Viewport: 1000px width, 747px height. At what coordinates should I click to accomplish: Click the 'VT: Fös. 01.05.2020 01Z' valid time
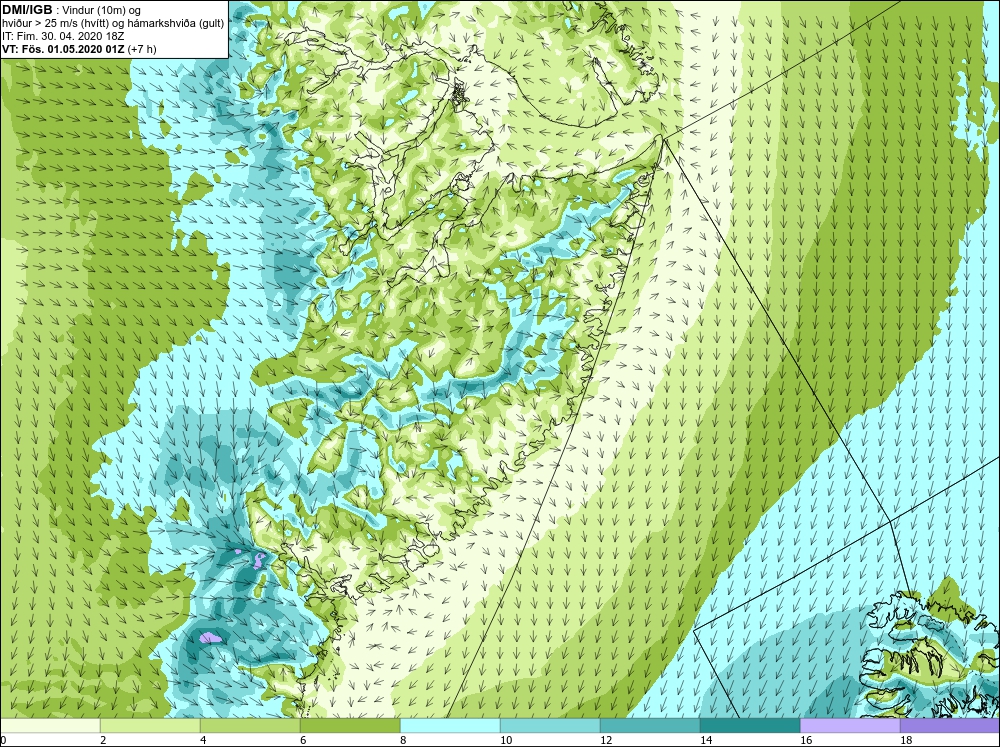coord(64,48)
